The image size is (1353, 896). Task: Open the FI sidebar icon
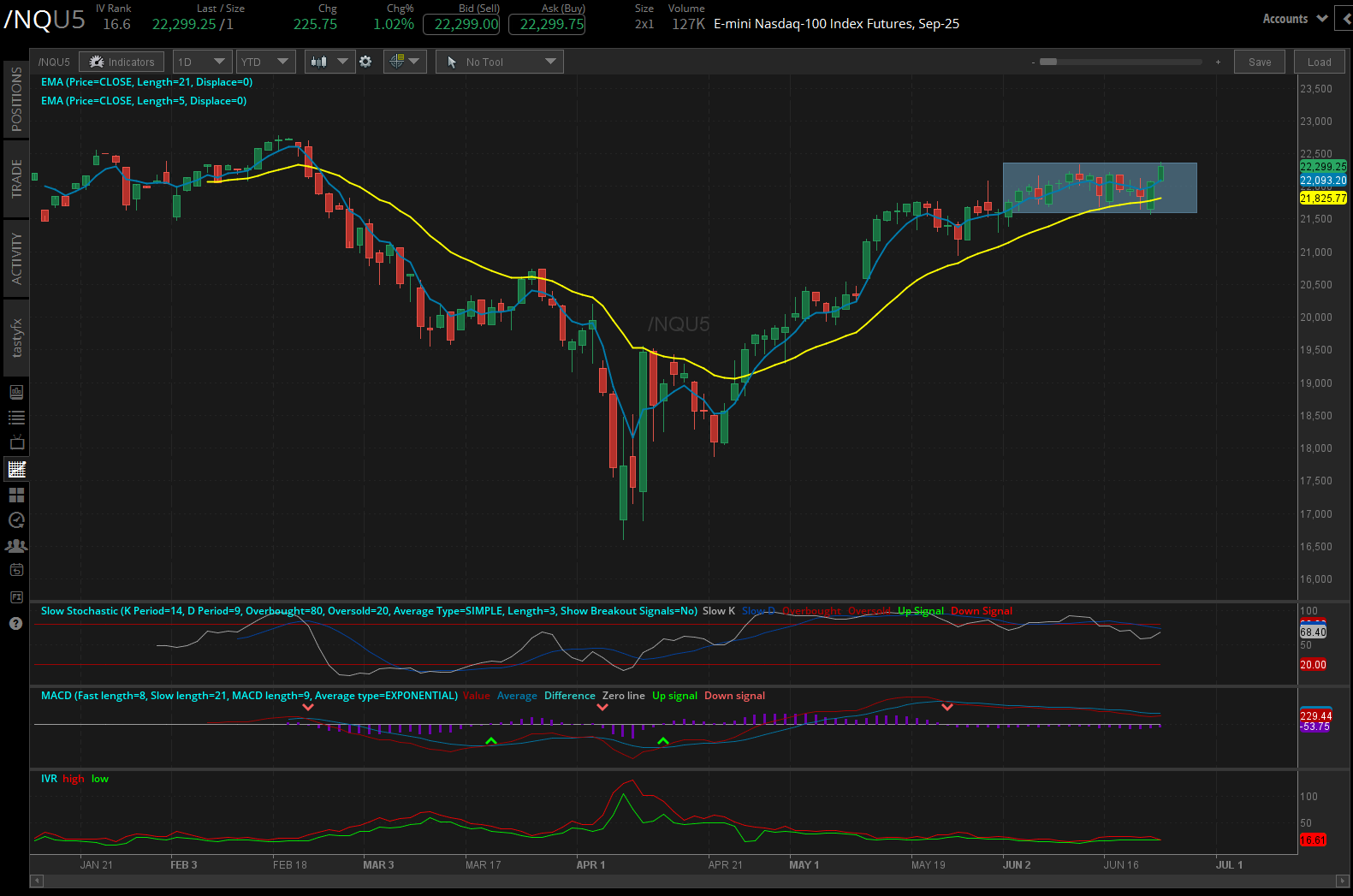[x=16, y=596]
